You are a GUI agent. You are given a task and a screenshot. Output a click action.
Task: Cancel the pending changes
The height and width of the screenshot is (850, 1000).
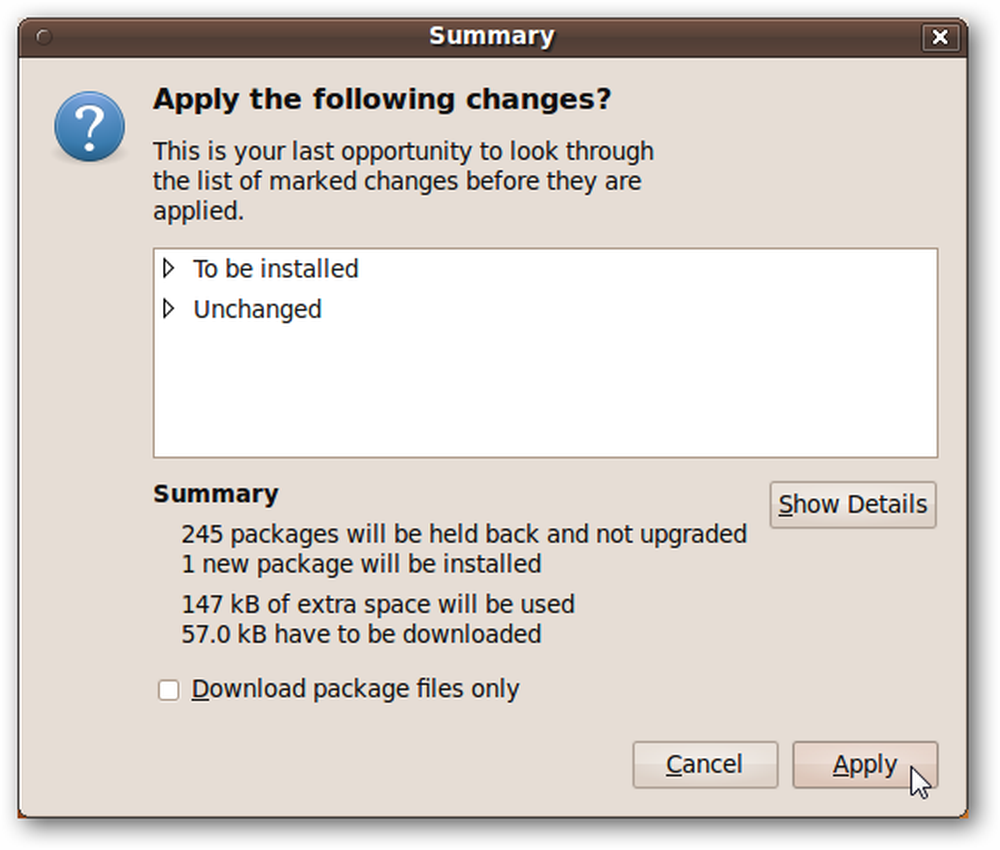(x=705, y=764)
